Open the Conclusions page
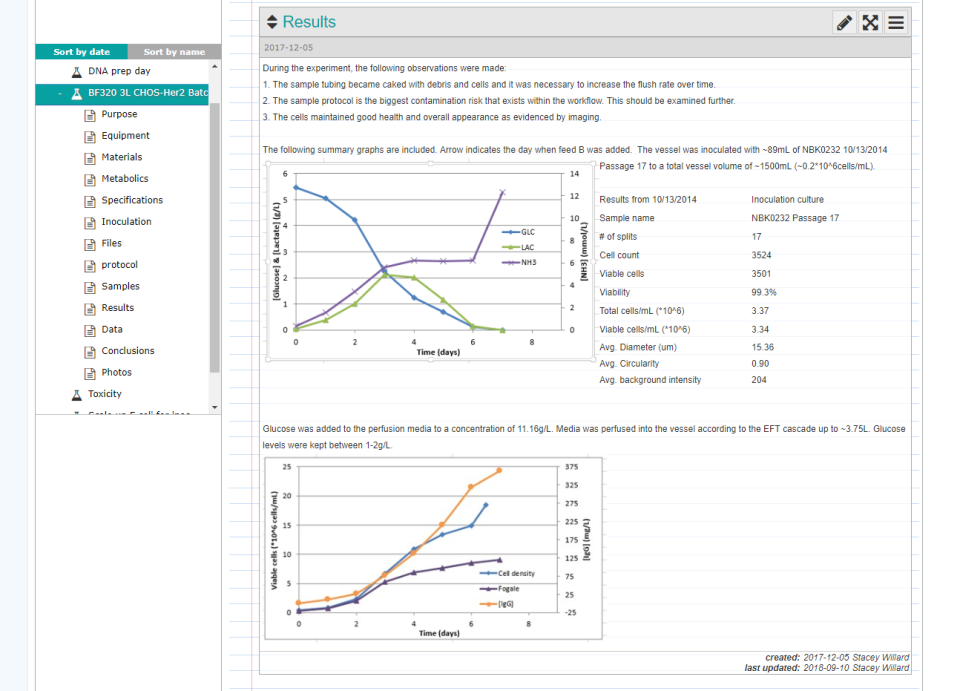Image resolution: width=960 pixels, height=691 pixels. click(128, 351)
